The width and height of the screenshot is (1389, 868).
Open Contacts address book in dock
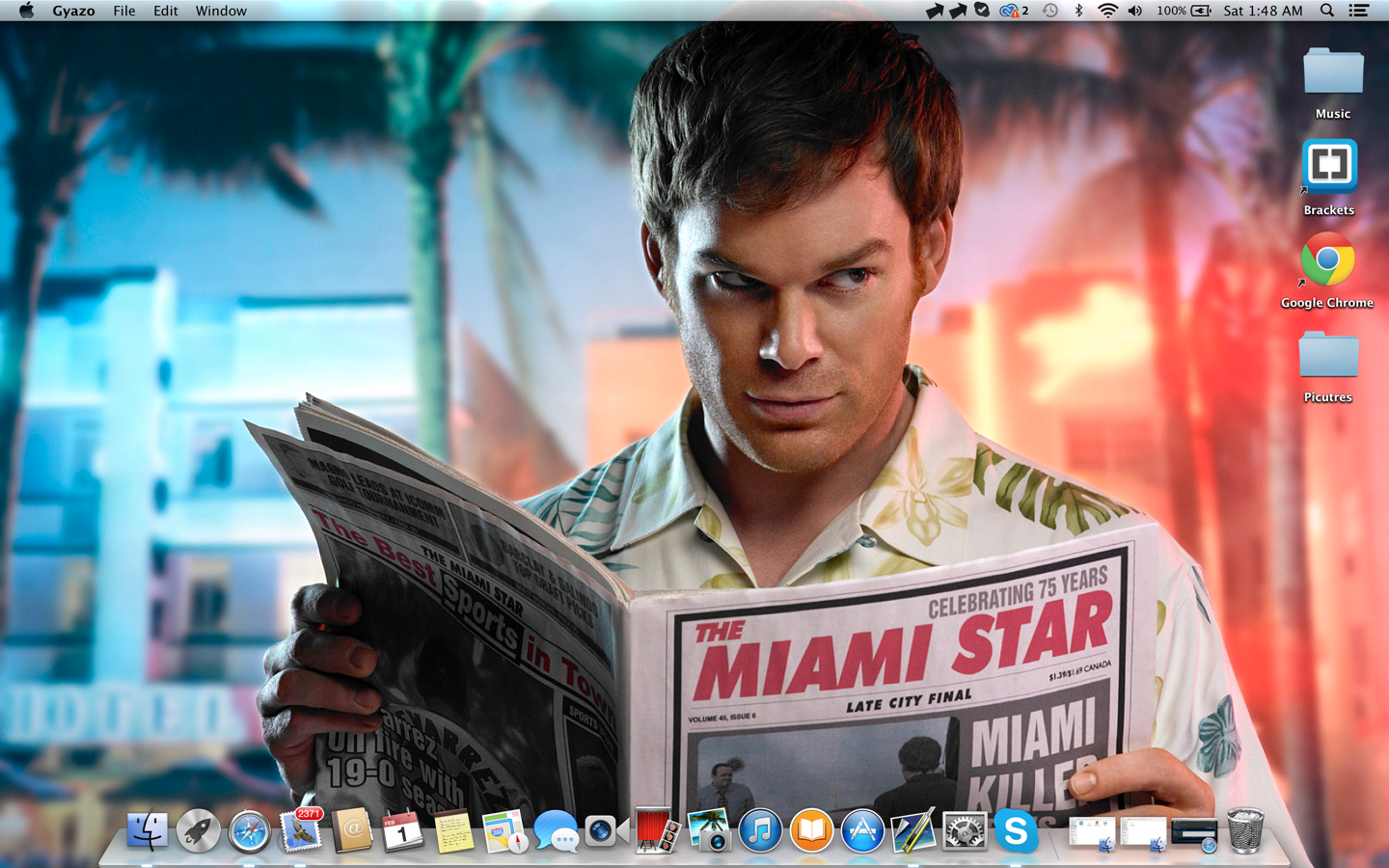[352, 831]
